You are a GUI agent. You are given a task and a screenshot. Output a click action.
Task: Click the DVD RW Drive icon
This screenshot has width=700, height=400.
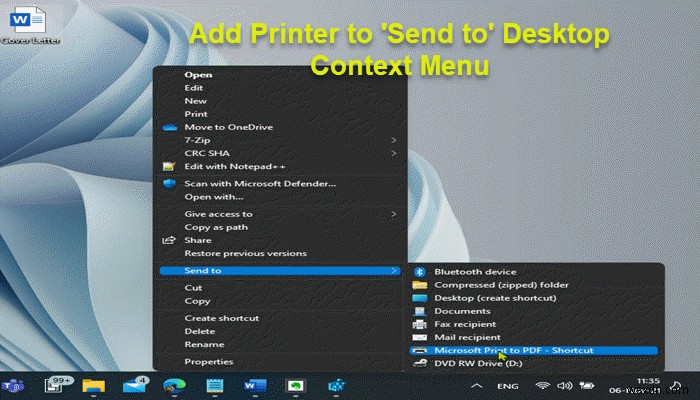pos(420,363)
